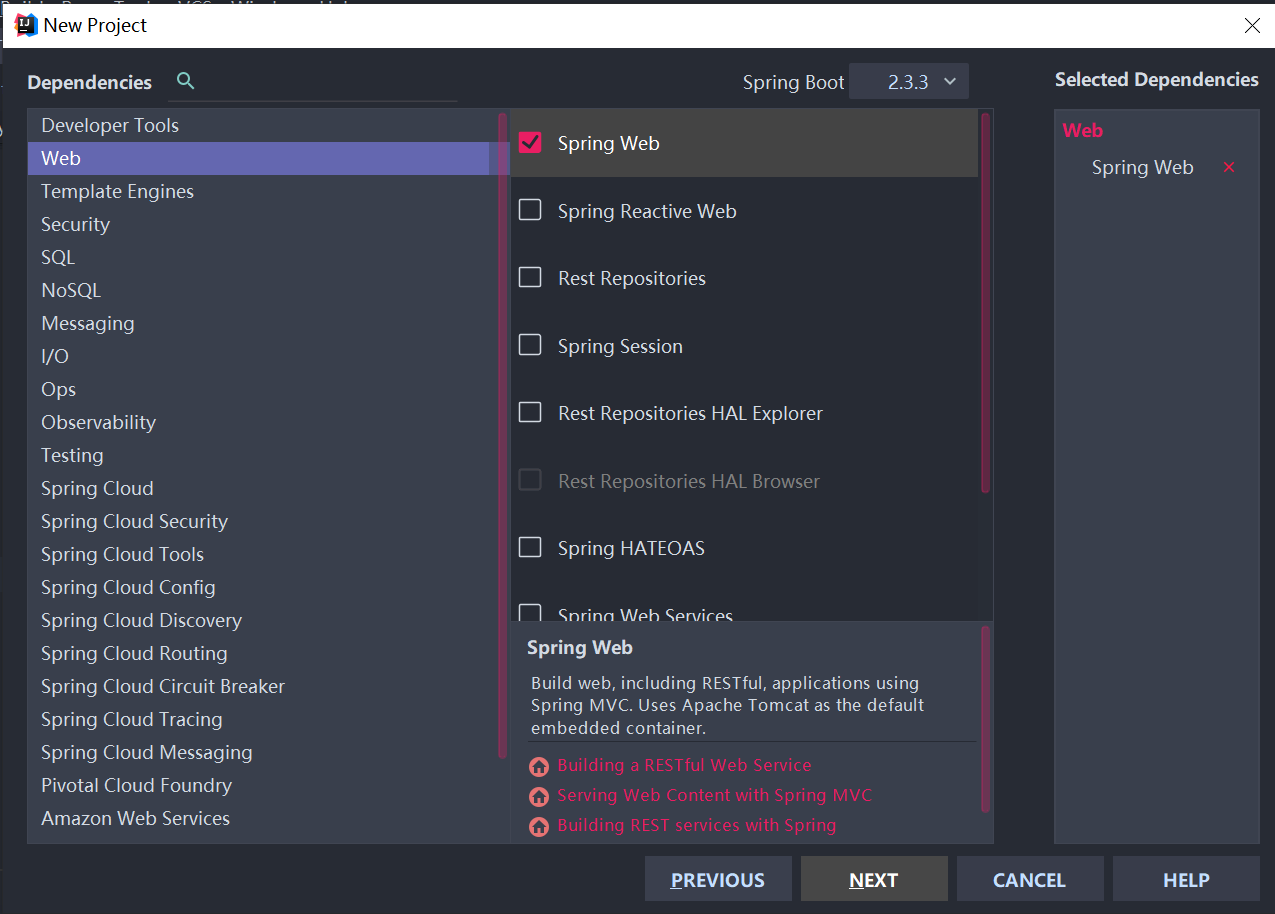The width and height of the screenshot is (1275, 914).
Task: Click the Web group header in Selected Dependencies
Action: click(1083, 130)
